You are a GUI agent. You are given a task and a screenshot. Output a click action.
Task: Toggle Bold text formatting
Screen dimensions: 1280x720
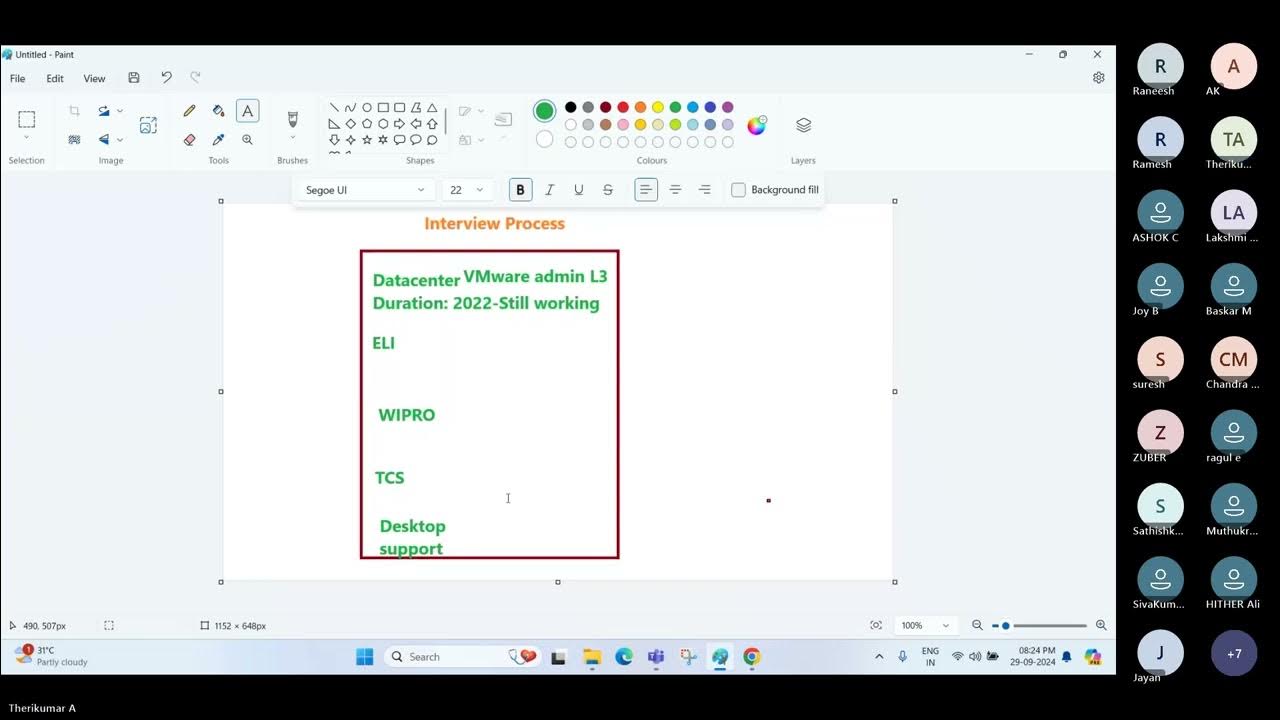tap(520, 190)
